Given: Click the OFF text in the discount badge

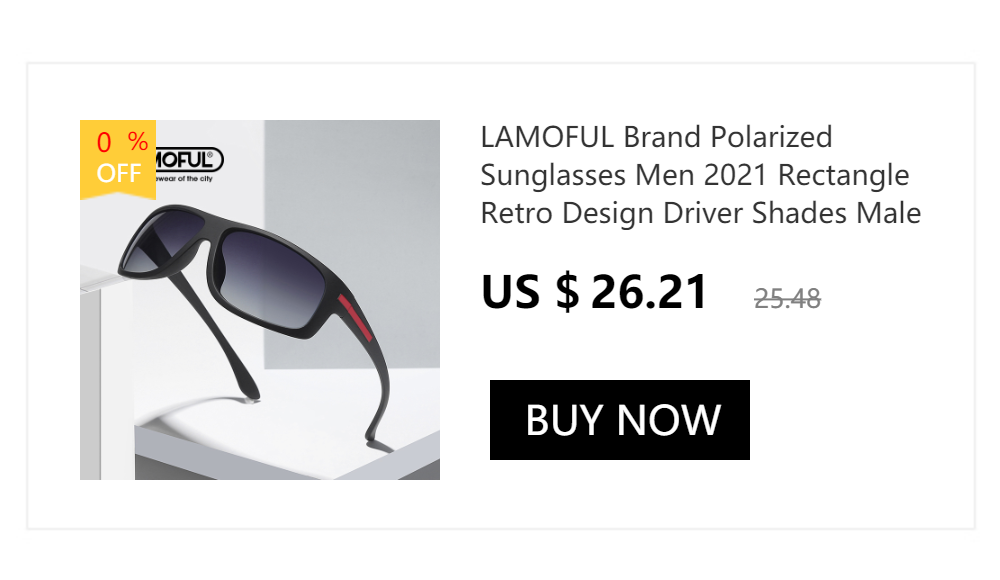Looking at the screenshot, I should pos(118,173).
